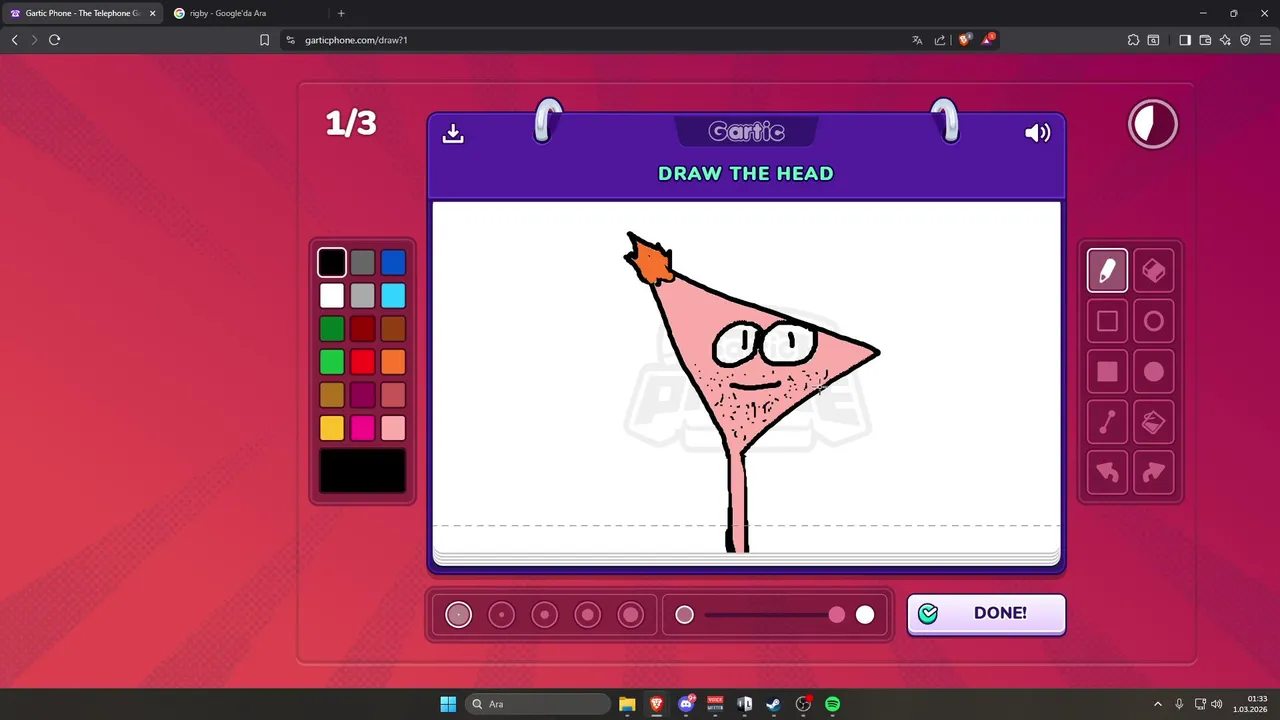Pick the dark green color swatch
This screenshot has height=720, width=1280.
[x=332, y=329]
